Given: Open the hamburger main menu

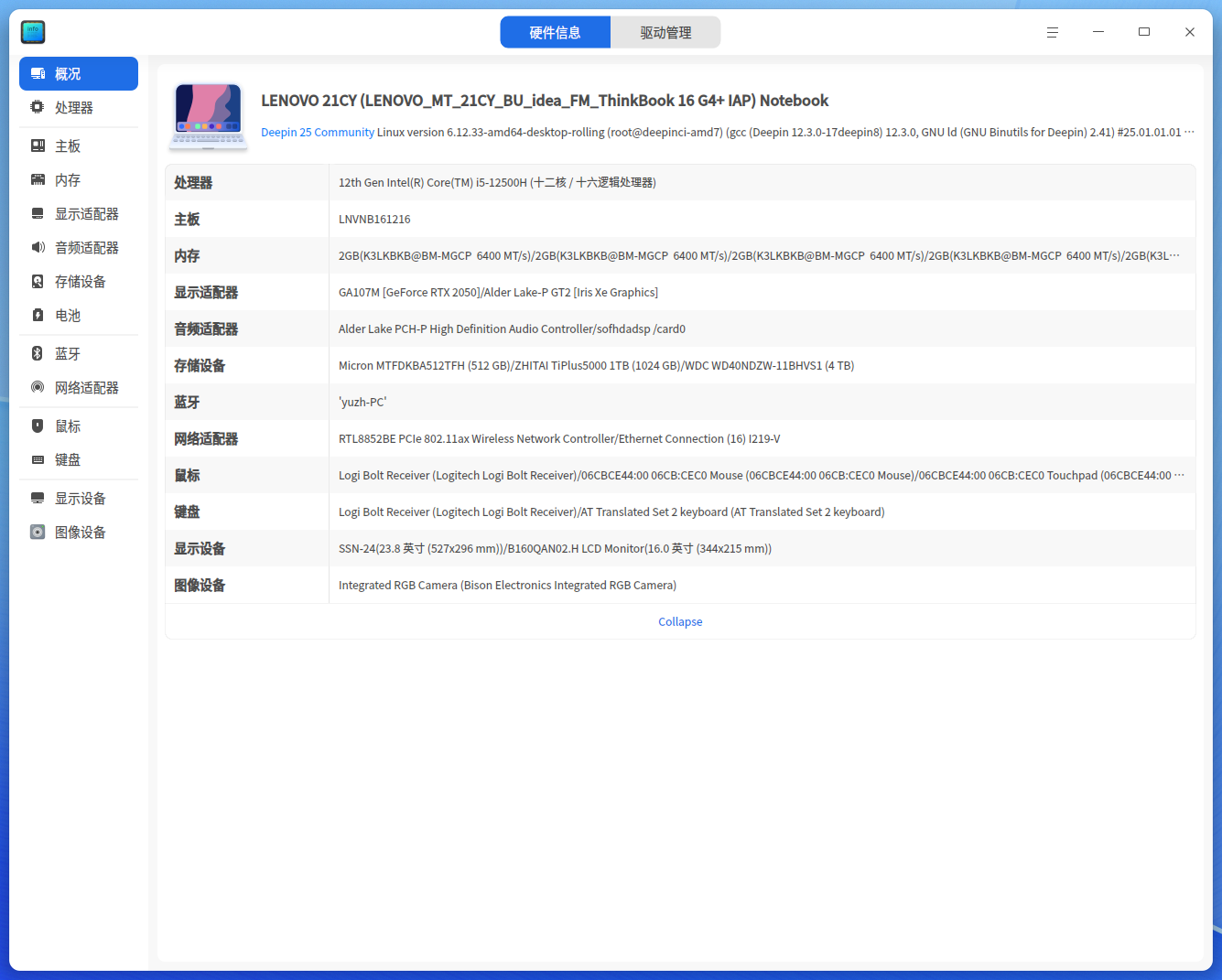Looking at the screenshot, I should click(1053, 32).
